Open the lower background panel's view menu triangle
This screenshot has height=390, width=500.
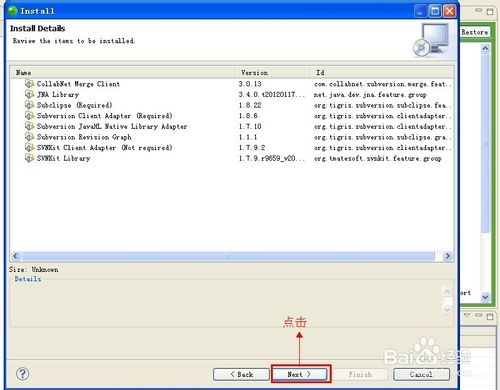pos(467,315)
